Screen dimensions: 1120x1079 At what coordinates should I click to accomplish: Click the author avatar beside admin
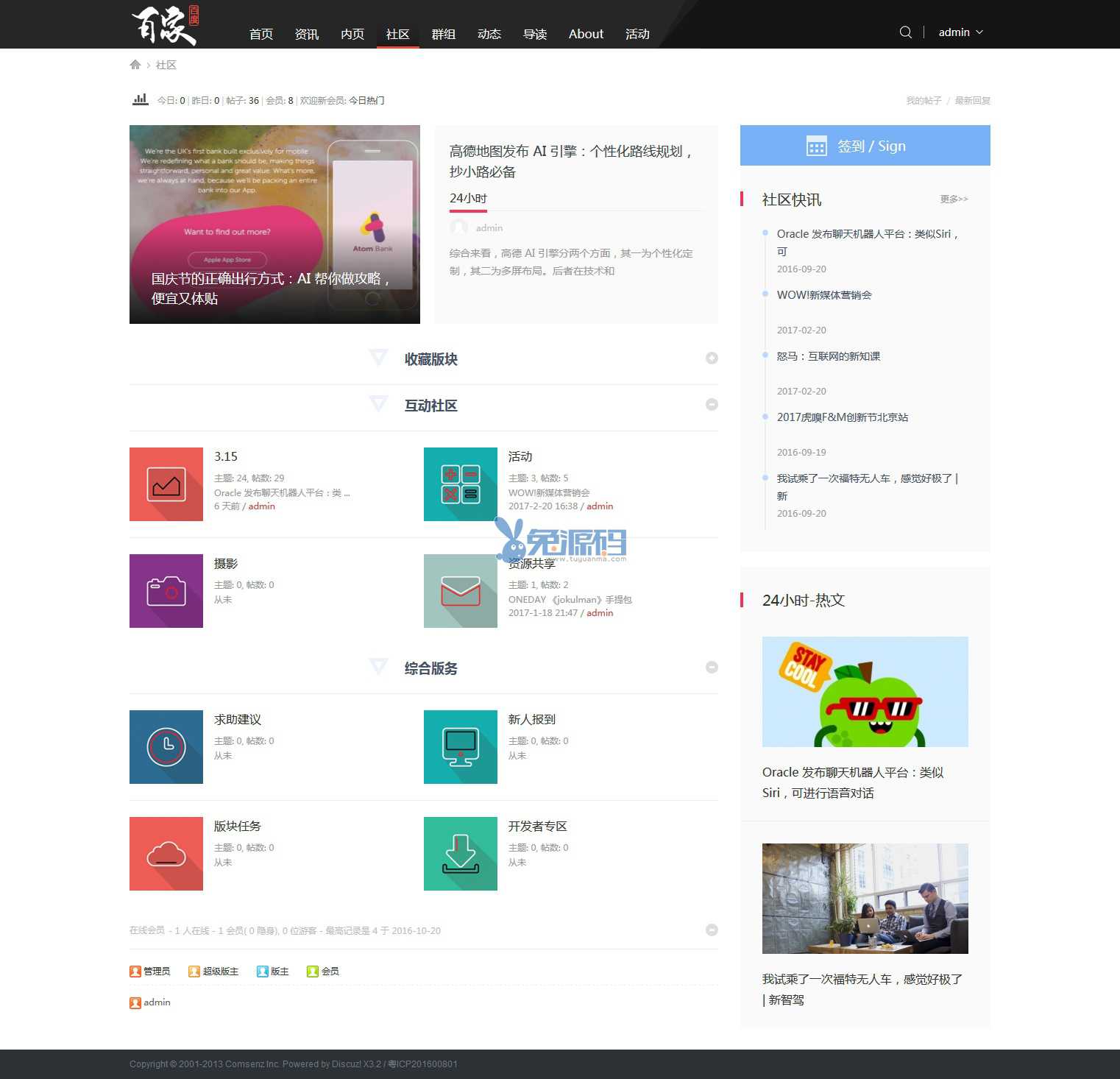click(x=459, y=227)
